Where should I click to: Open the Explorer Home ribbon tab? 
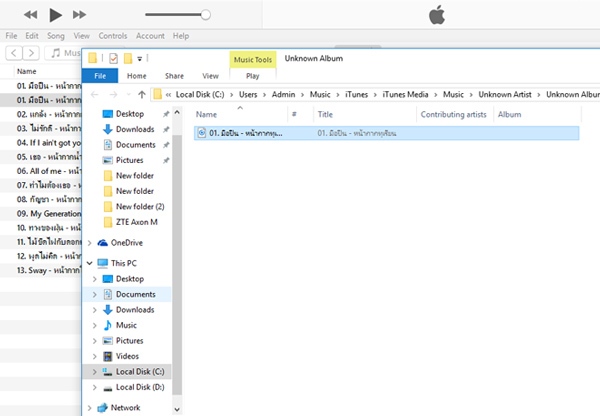pos(137,76)
